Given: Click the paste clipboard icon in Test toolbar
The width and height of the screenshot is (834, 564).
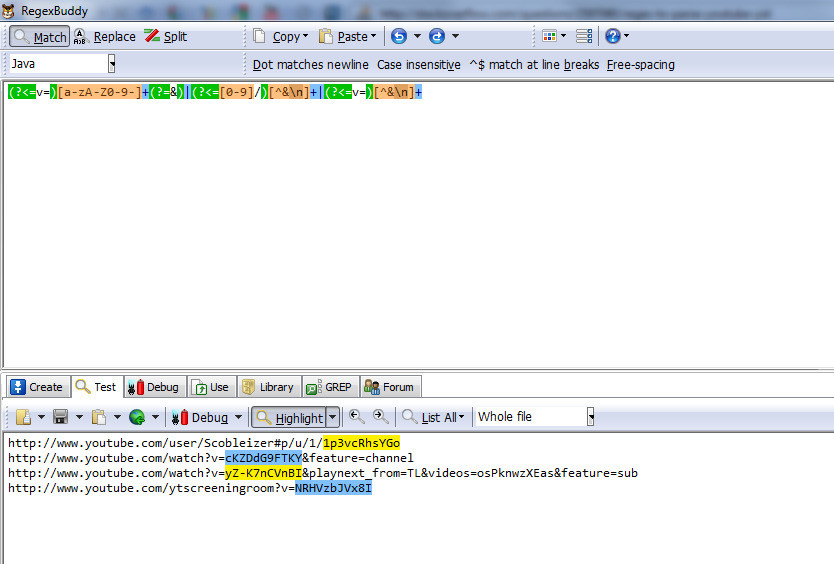Looking at the screenshot, I should [x=99, y=417].
